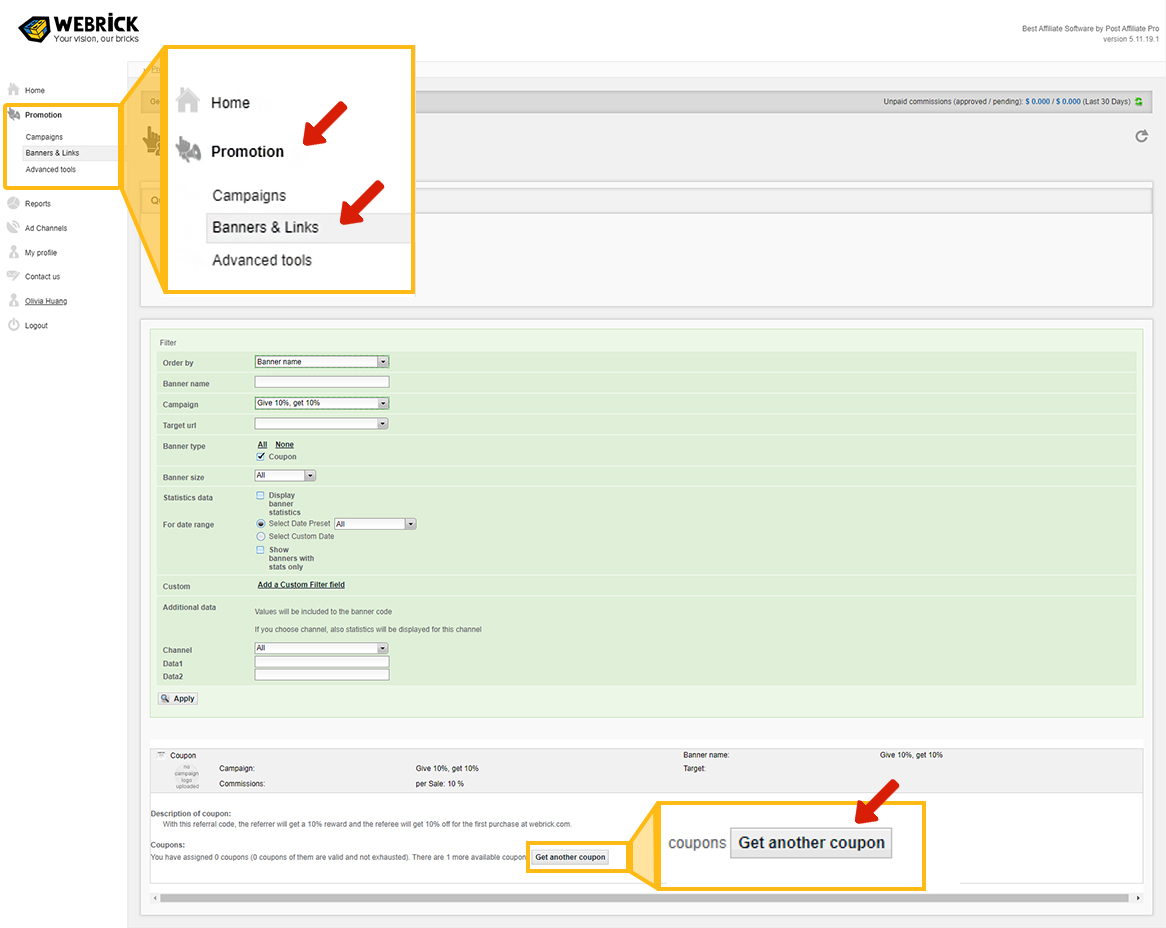Click the Banner name input field

point(322,382)
